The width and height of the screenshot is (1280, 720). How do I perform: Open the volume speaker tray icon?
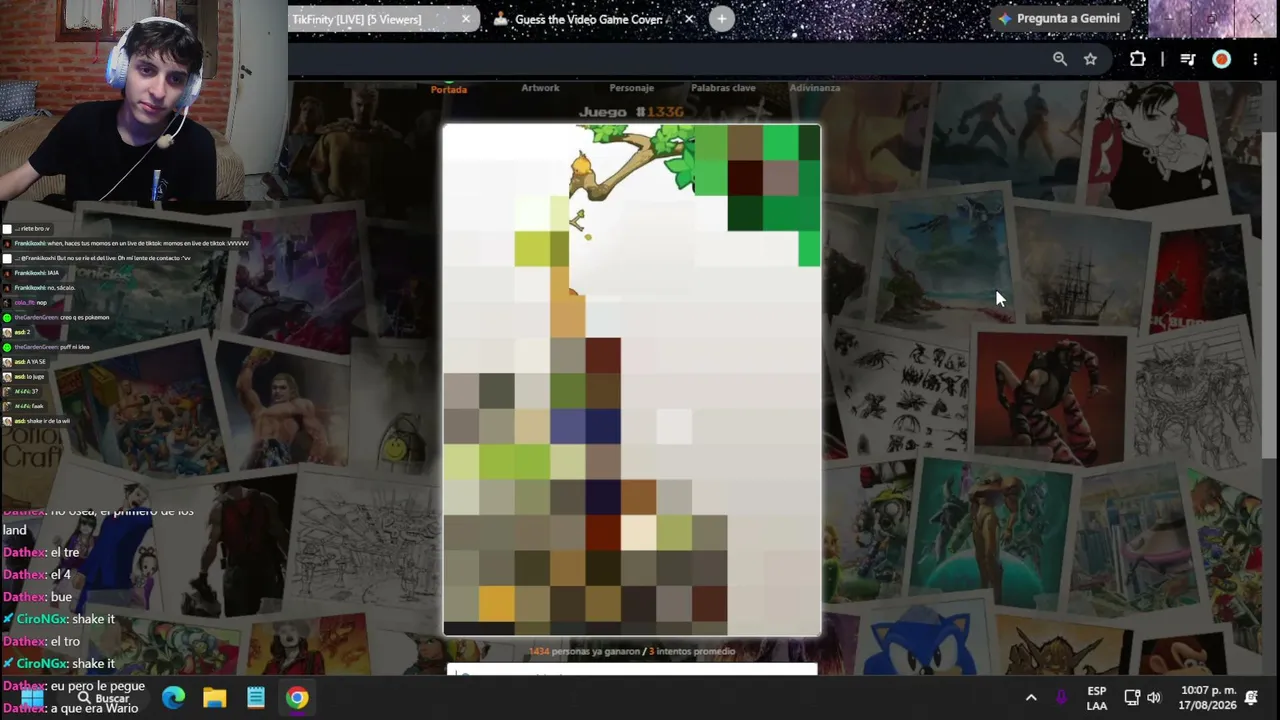point(1154,698)
